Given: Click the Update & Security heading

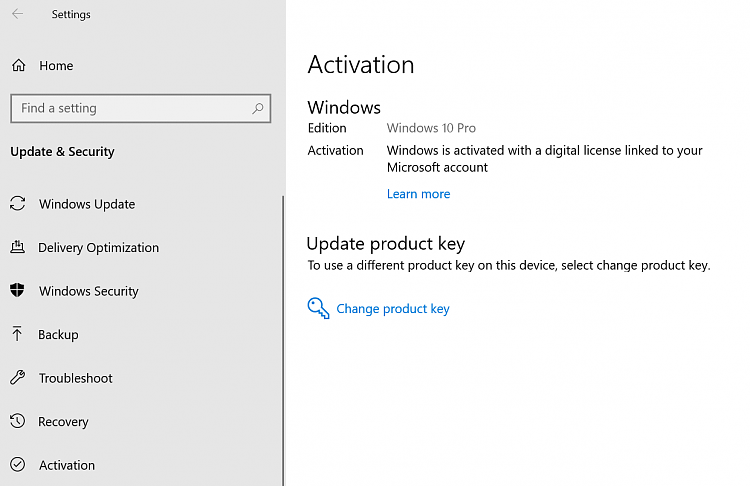Looking at the screenshot, I should 63,152.
